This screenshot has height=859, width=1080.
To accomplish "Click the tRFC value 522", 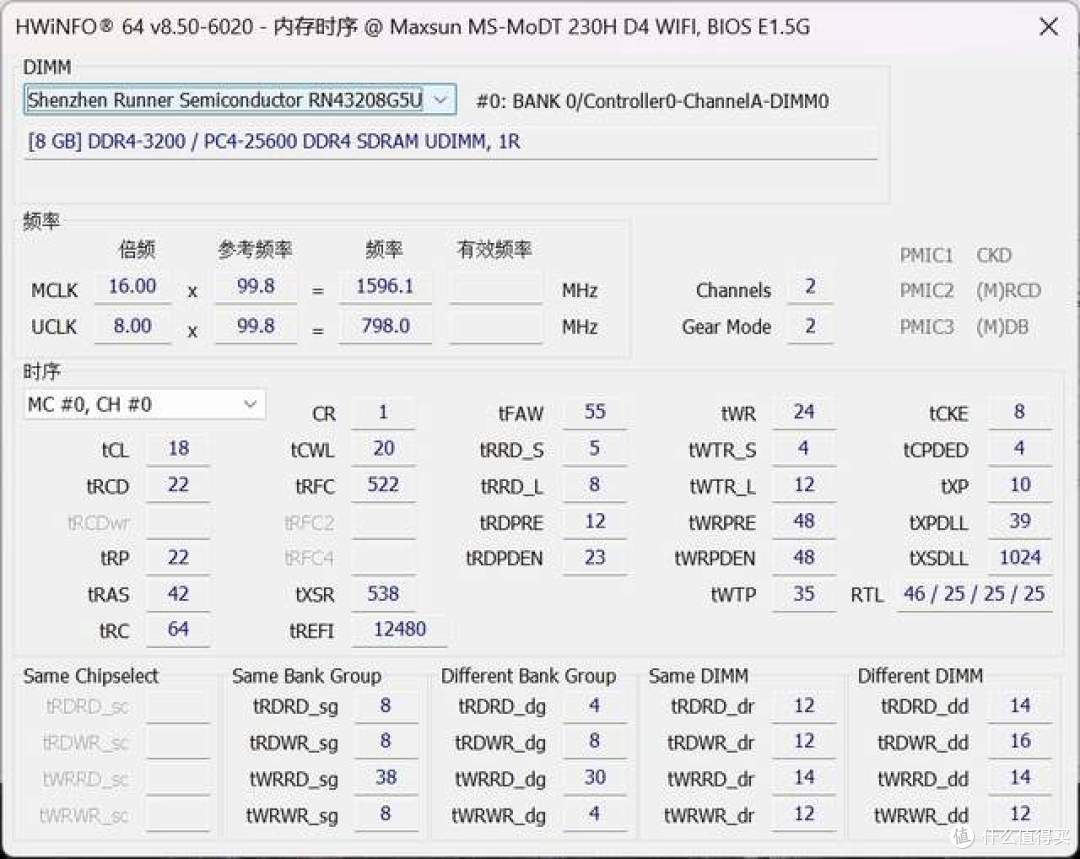I will (383, 485).
